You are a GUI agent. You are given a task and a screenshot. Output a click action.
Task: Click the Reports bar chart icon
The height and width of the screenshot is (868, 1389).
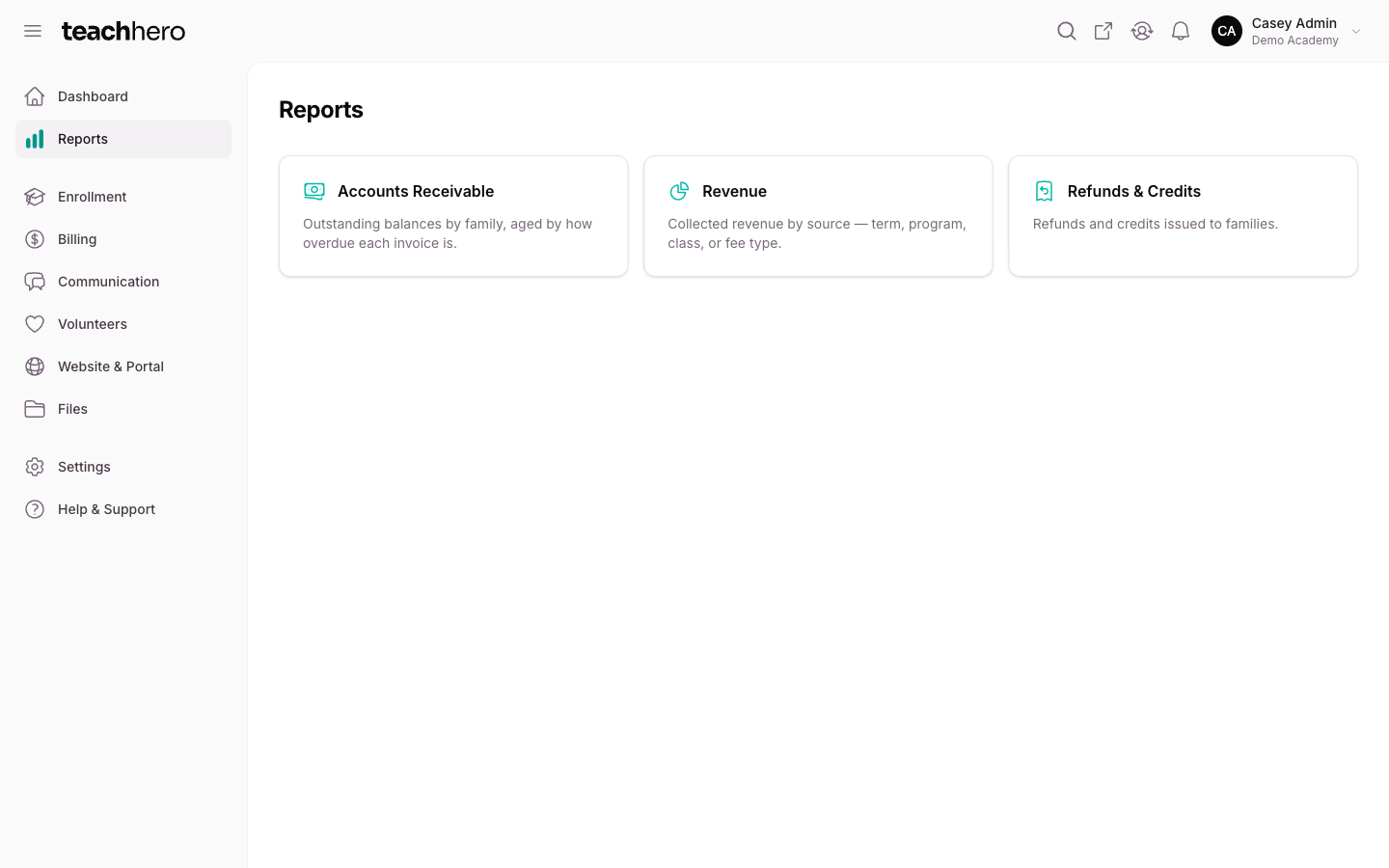(35, 139)
